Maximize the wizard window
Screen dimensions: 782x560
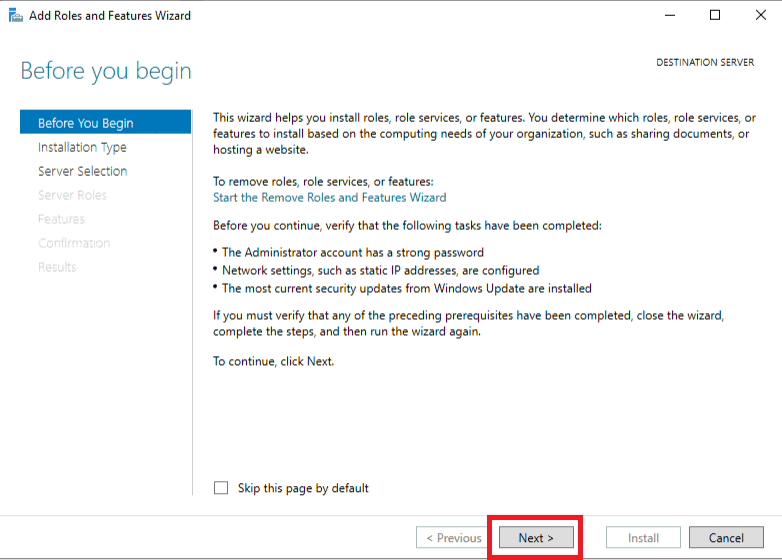715,15
